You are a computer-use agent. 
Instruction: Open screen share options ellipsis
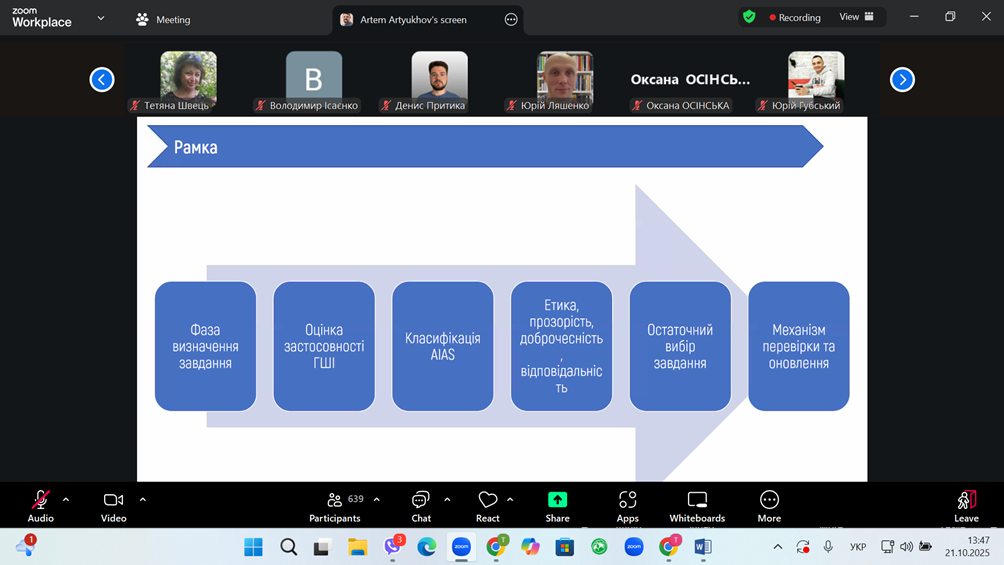pos(511,19)
